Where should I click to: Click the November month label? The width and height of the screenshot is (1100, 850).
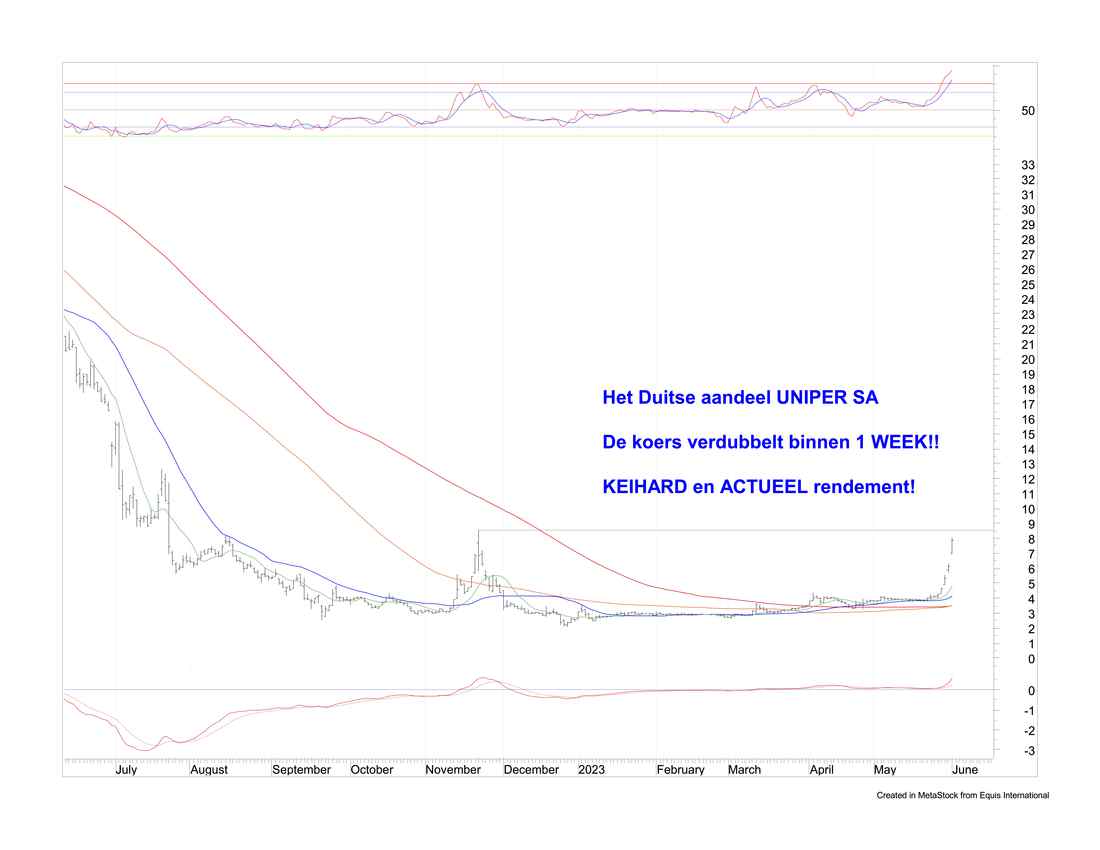click(453, 769)
